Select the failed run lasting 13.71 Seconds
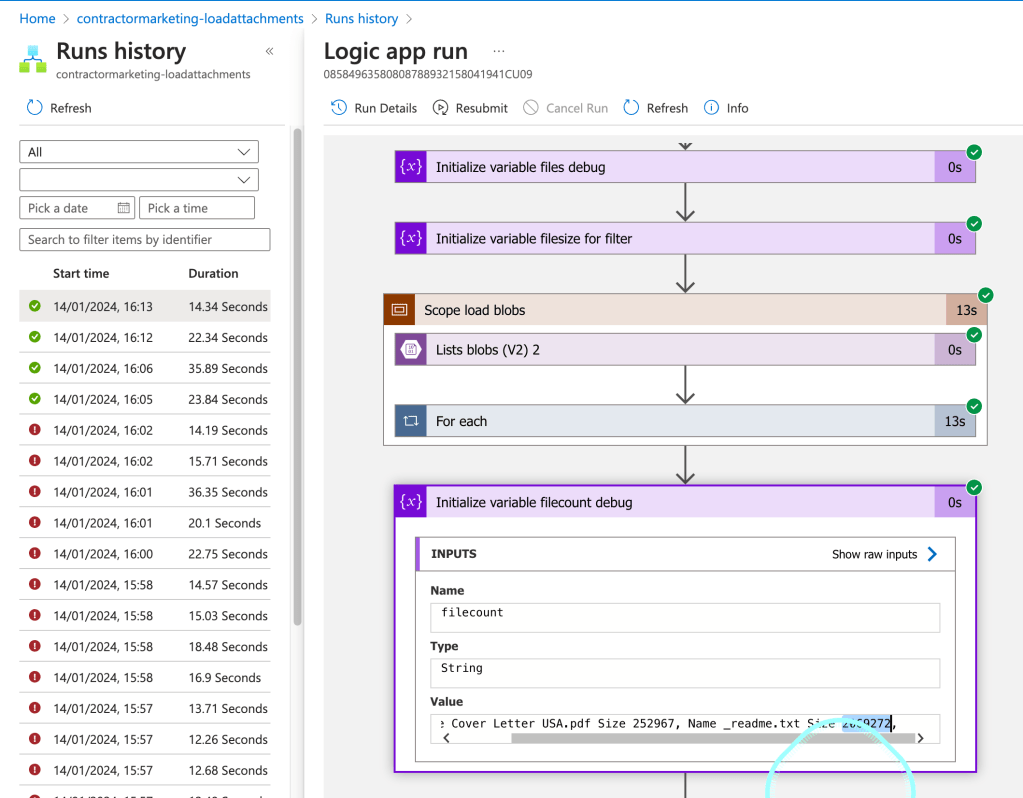This screenshot has height=798, width=1023. coord(145,708)
